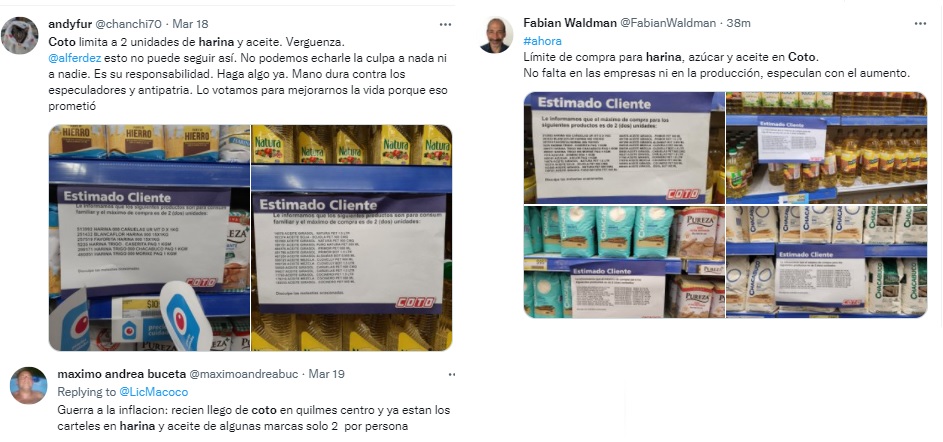Open the top-left Estimado Cliente photo in Fabian's tweet
This screenshot has width=943, height=442.
pos(624,148)
